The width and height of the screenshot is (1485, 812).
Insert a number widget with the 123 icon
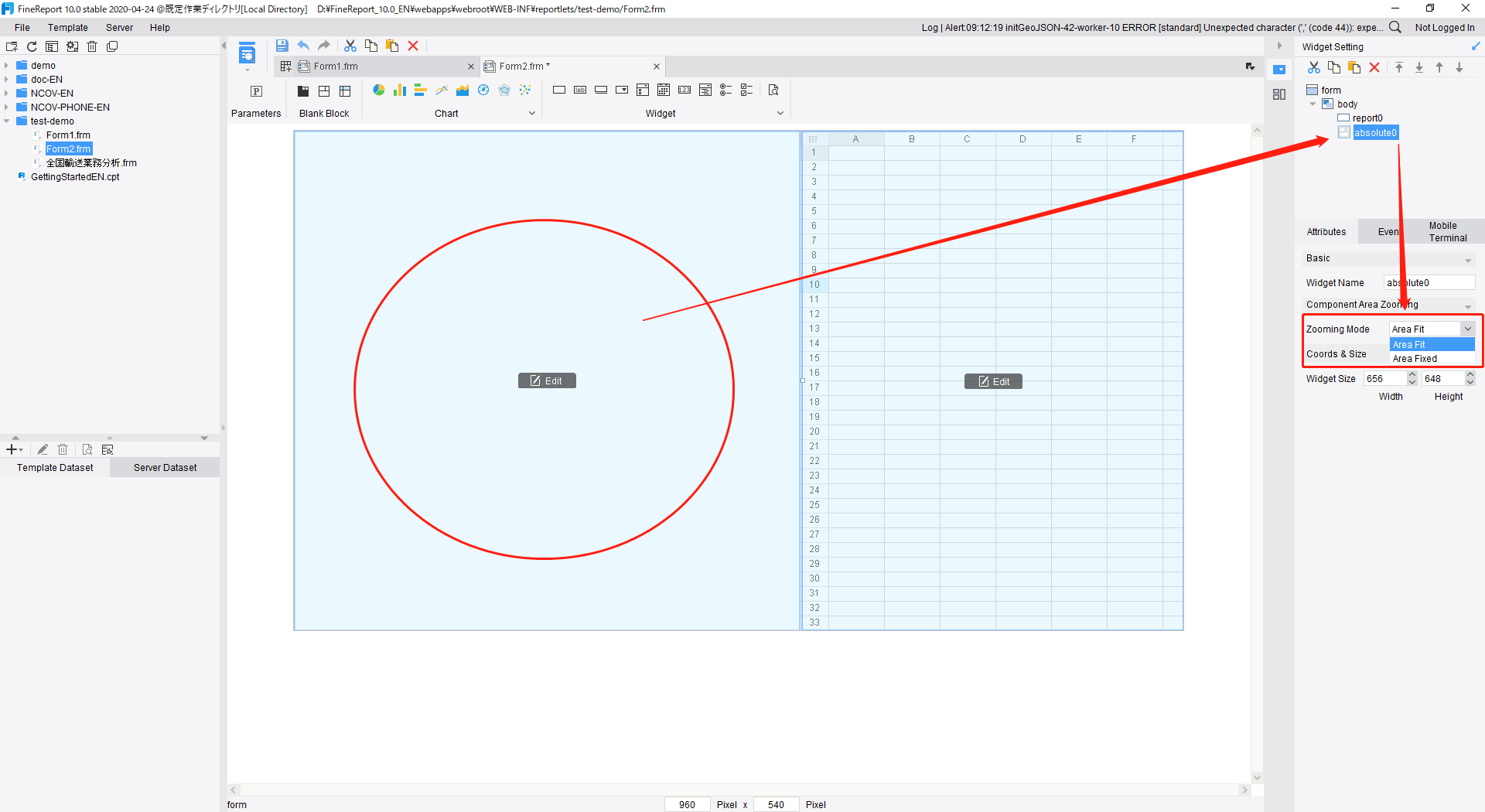tap(684, 90)
